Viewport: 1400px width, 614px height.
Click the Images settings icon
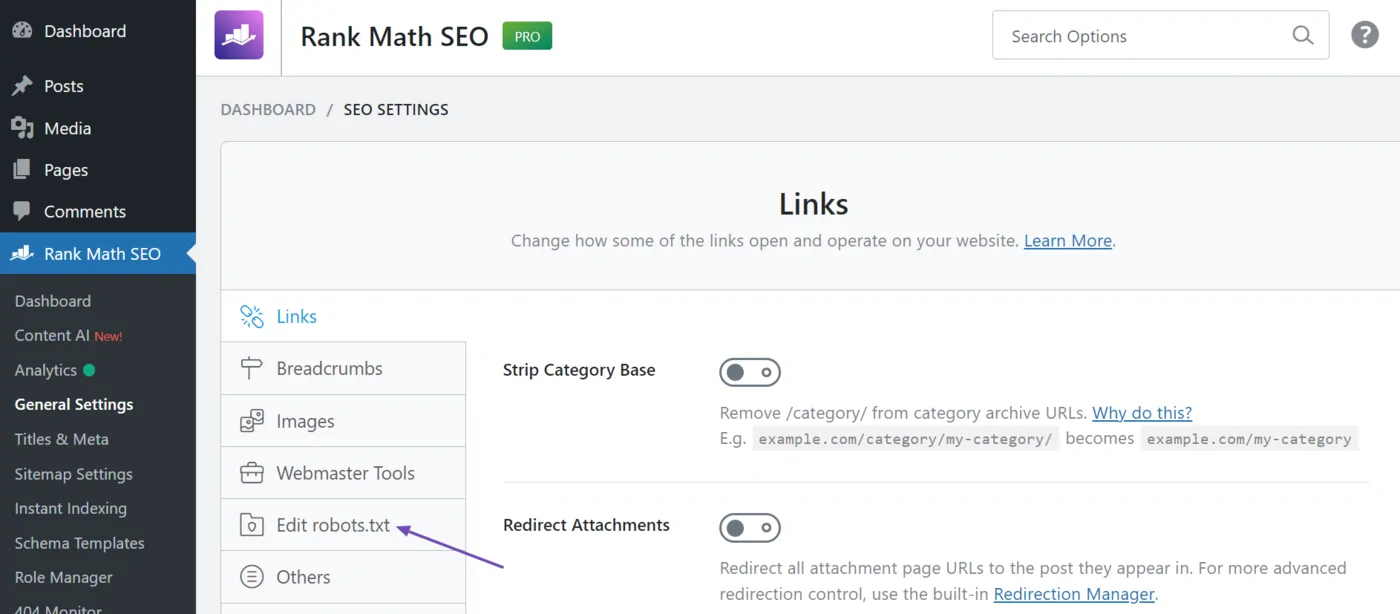[251, 420]
